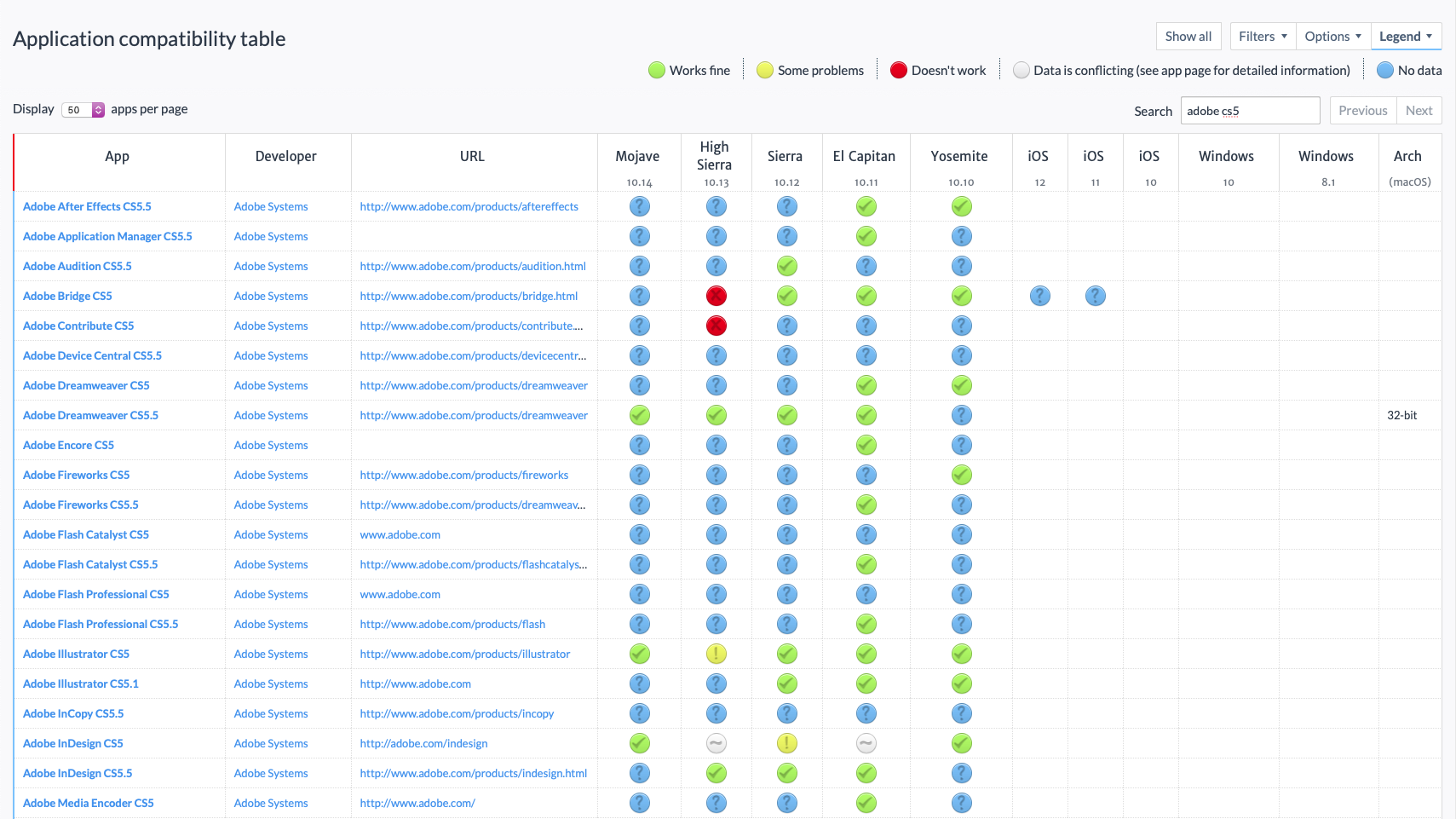Open the adobe.com/indesign URL
The width and height of the screenshot is (1456, 819).
pos(423,743)
